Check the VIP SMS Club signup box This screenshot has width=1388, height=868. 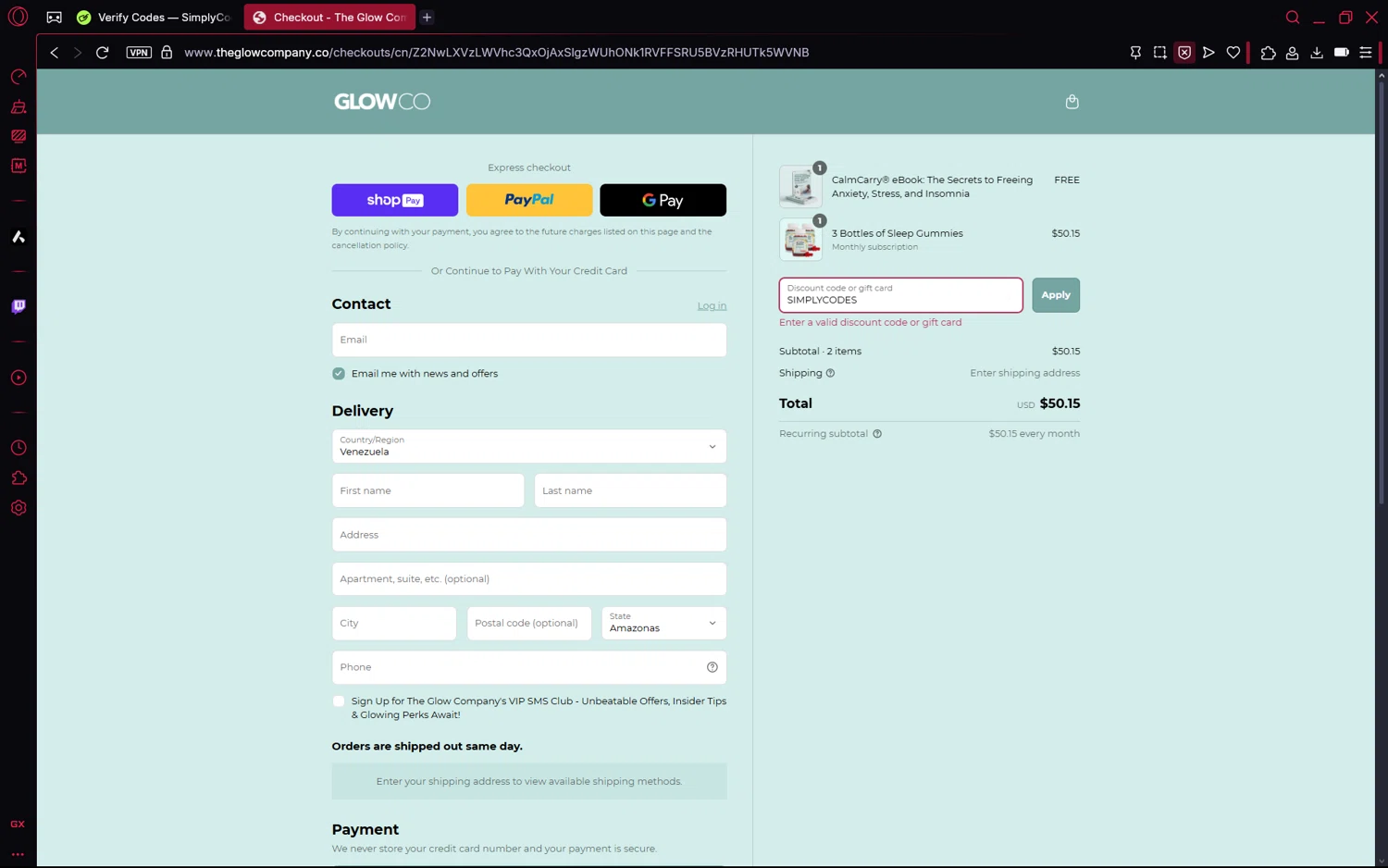pyautogui.click(x=339, y=701)
